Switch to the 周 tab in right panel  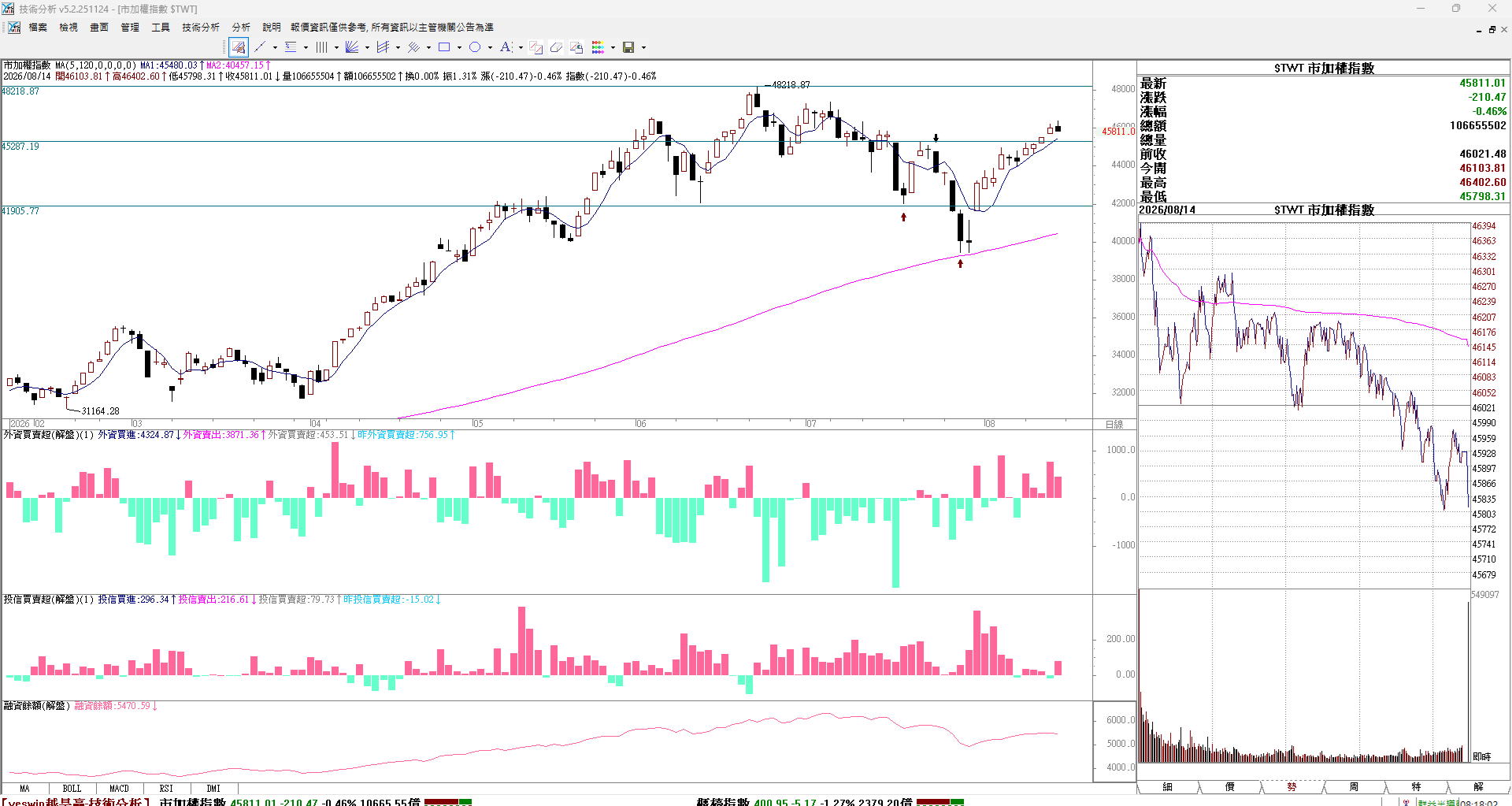(x=1354, y=787)
